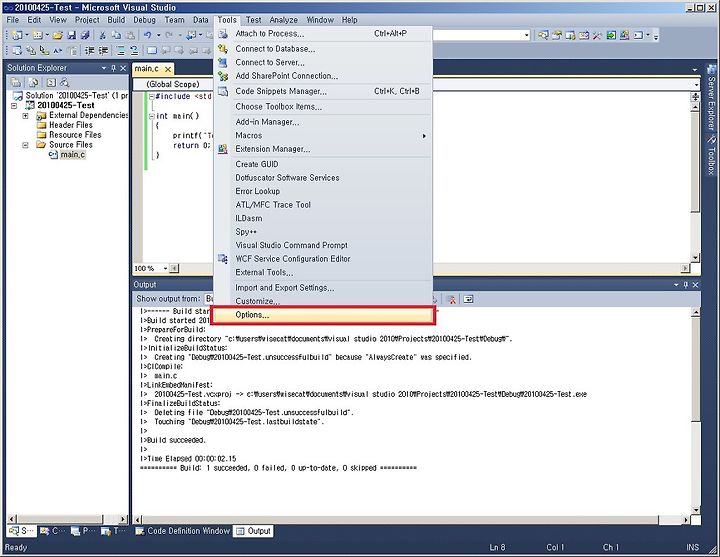The width and height of the screenshot is (720, 557).
Task: Open the Macros submenu
Action: [323, 135]
